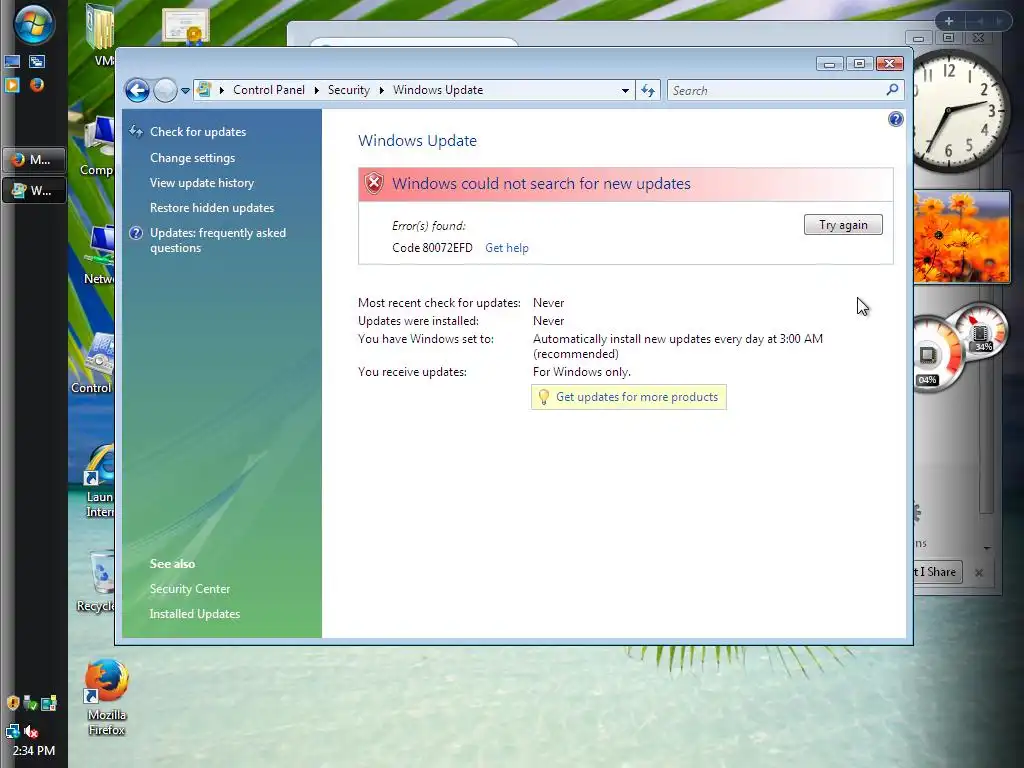Expand arrow after Security breadcrumb
This screenshot has height=768, width=1024.
pyautogui.click(x=381, y=90)
